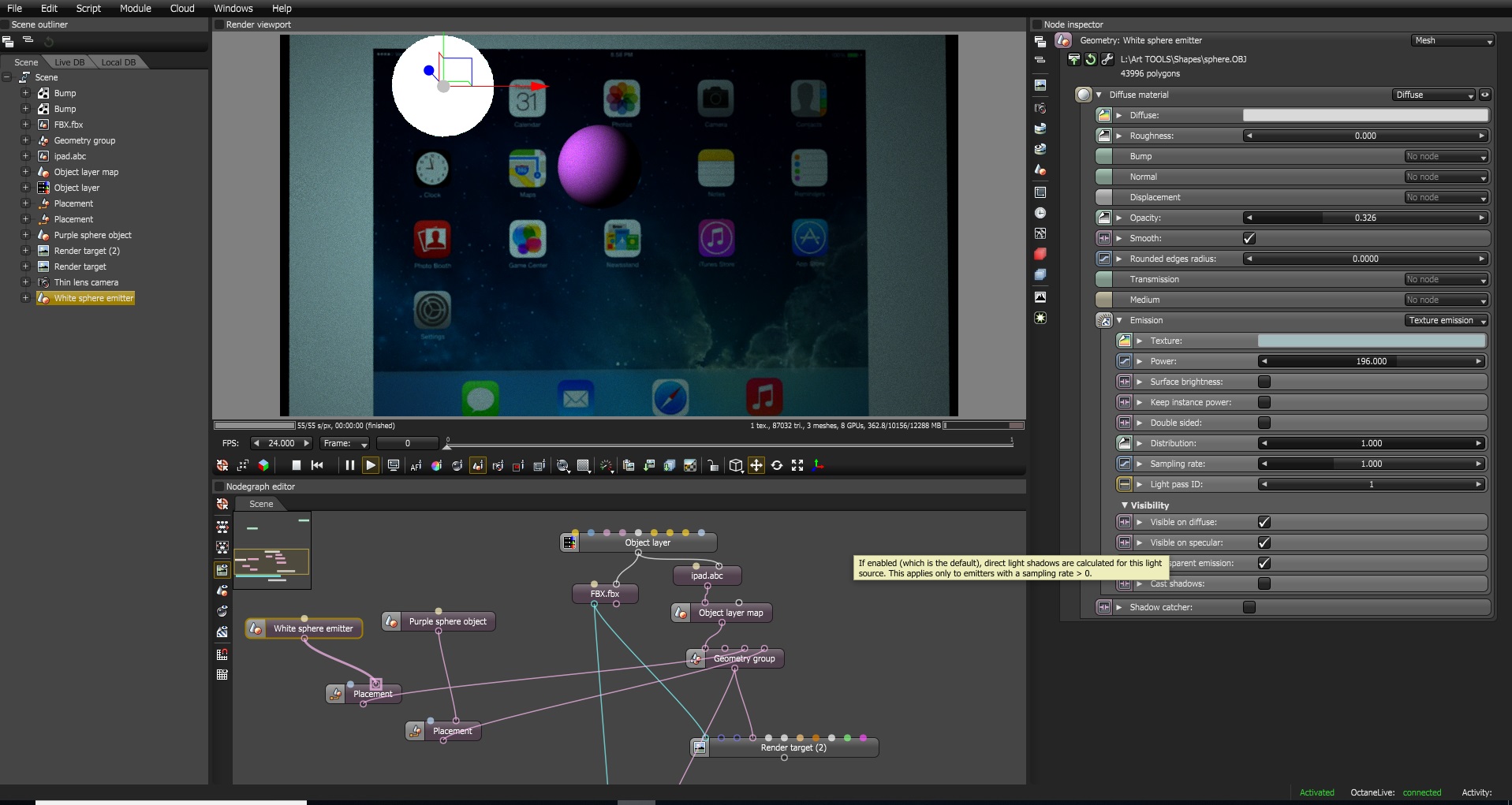Click the camera target picker icon
Screen dimensions: 1512x805
tap(498, 466)
